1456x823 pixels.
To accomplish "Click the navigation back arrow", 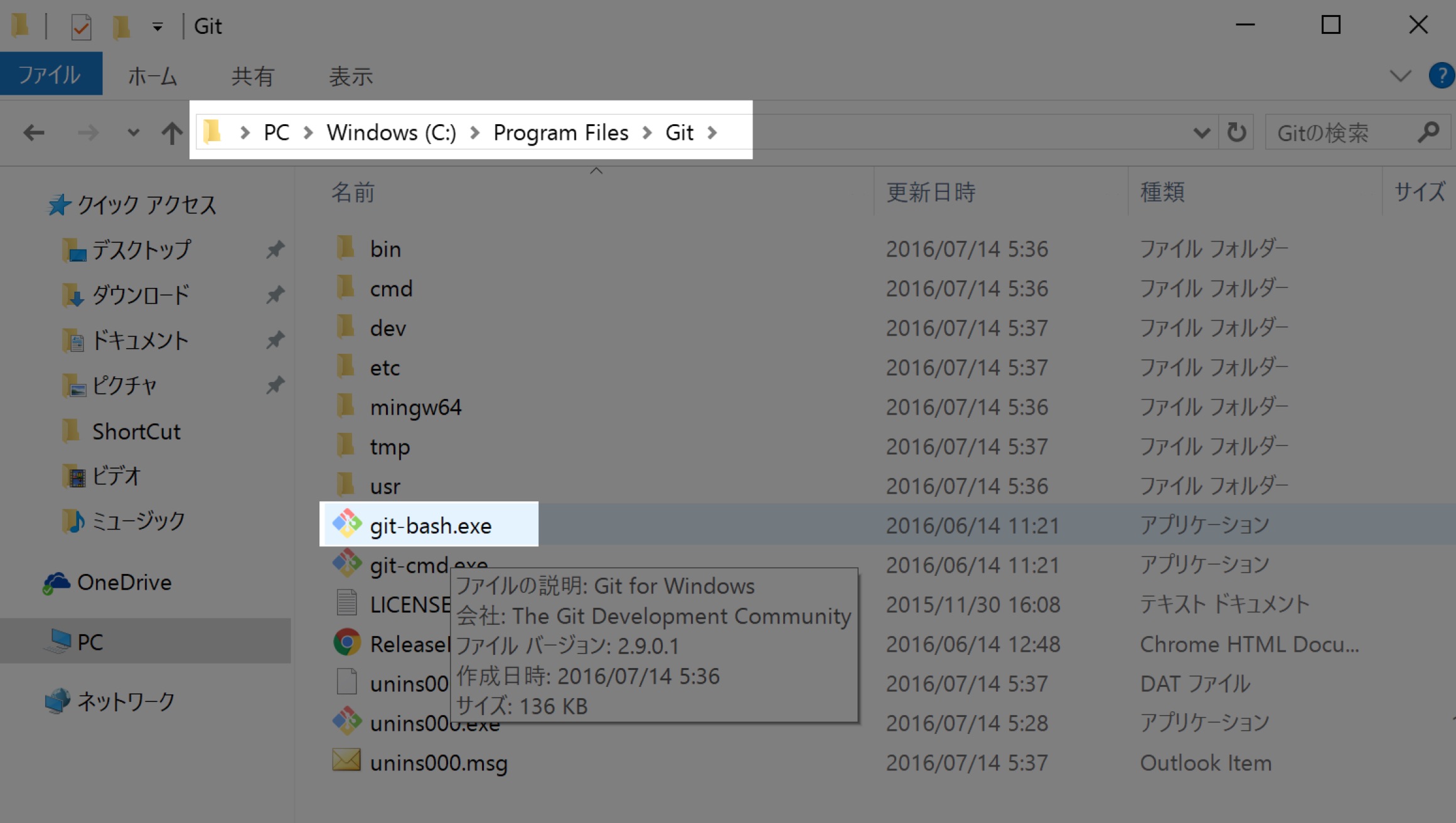I will pyautogui.click(x=34, y=131).
